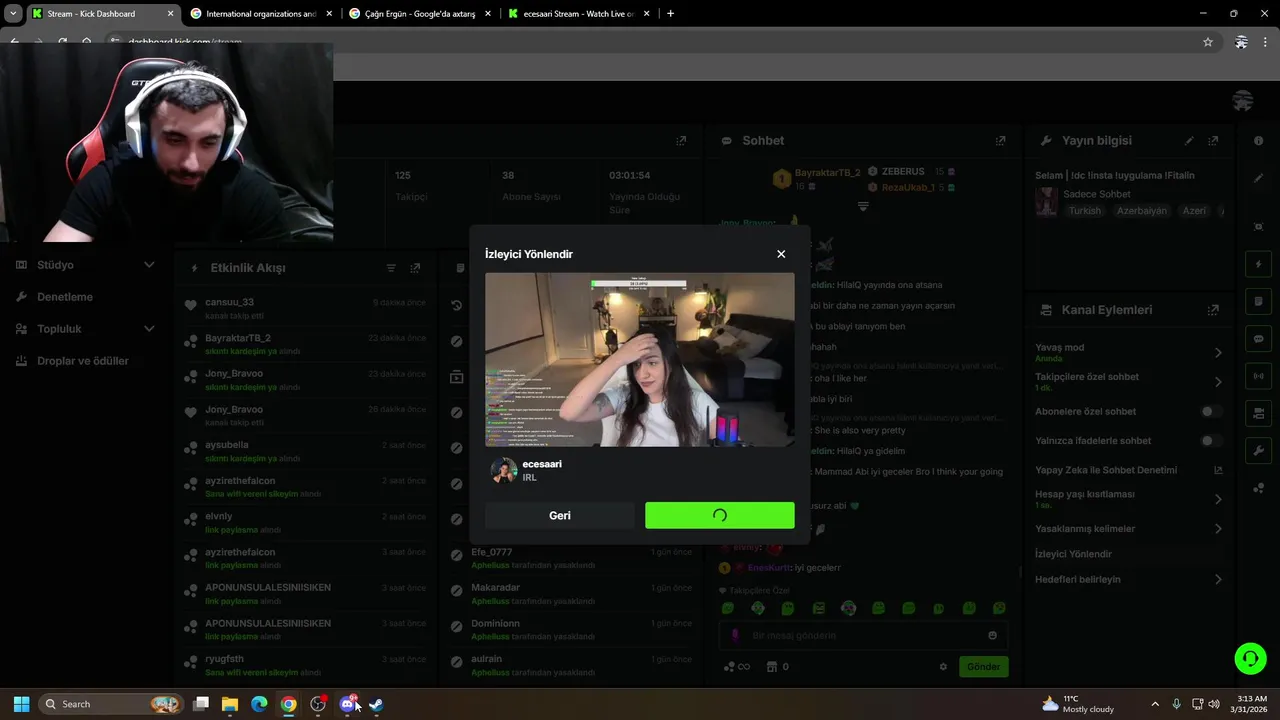Click the Turkish tag
The height and width of the screenshot is (720, 1280).
(1084, 211)
